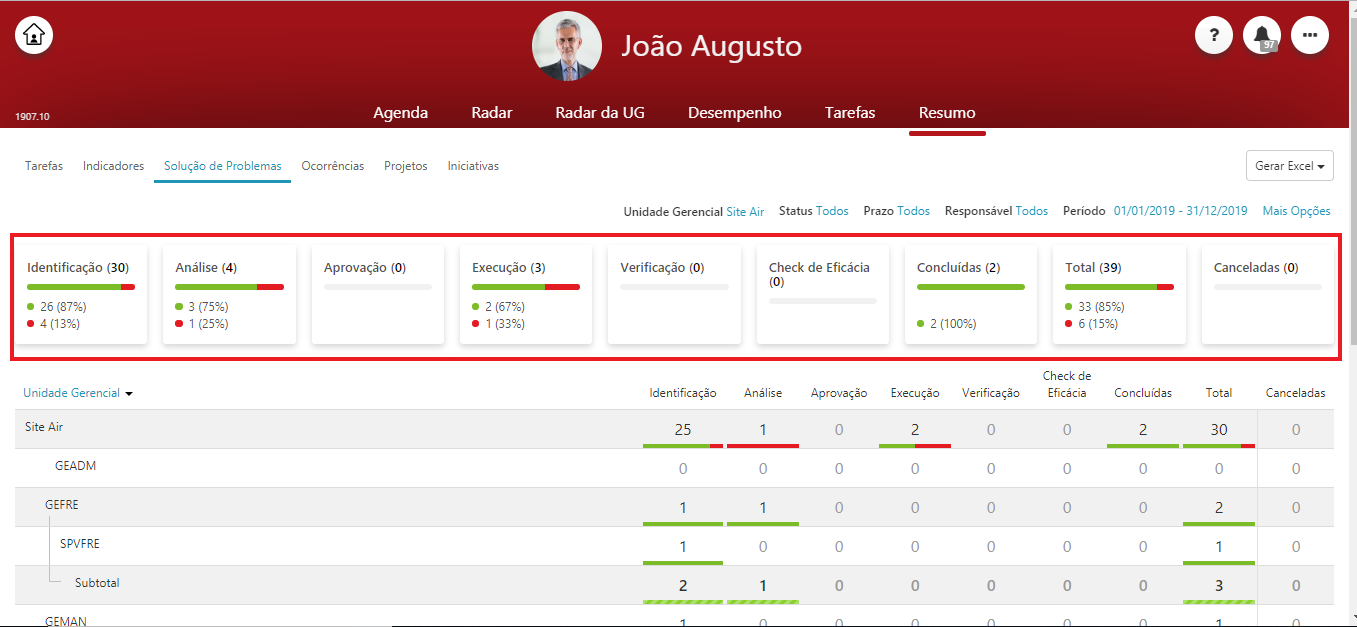Open the Iniciativas sub-tab
The height and width of the screenshot is (627, 1357).
tap(473, 166)
